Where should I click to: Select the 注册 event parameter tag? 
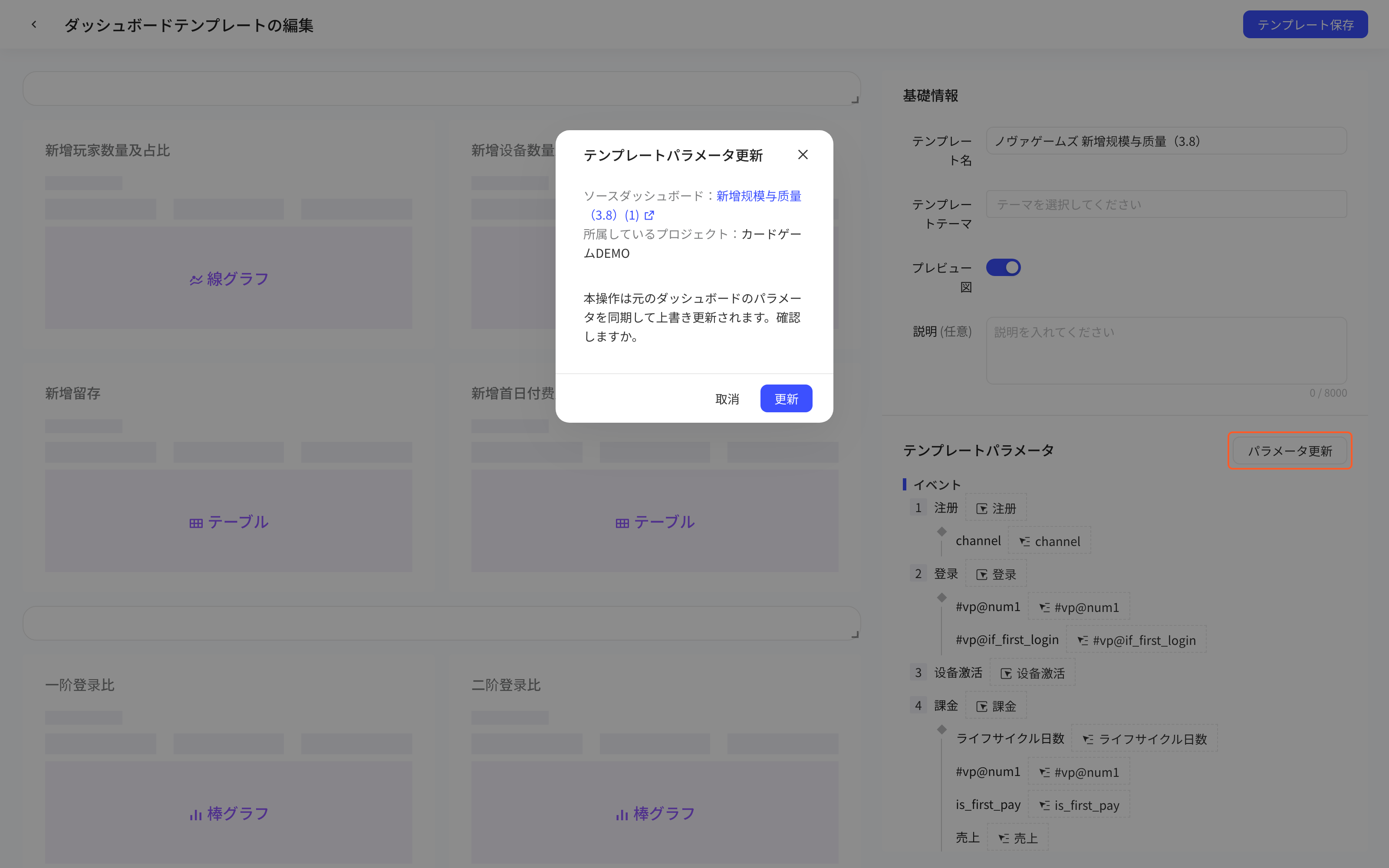996,508
